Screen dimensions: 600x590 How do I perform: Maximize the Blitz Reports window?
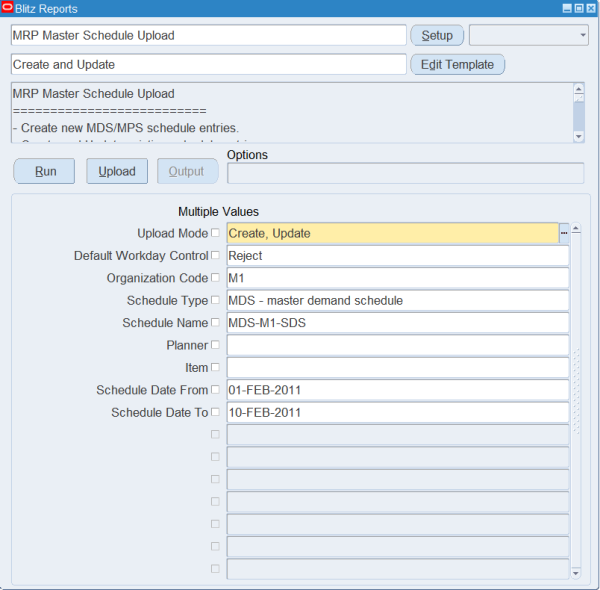579,8
